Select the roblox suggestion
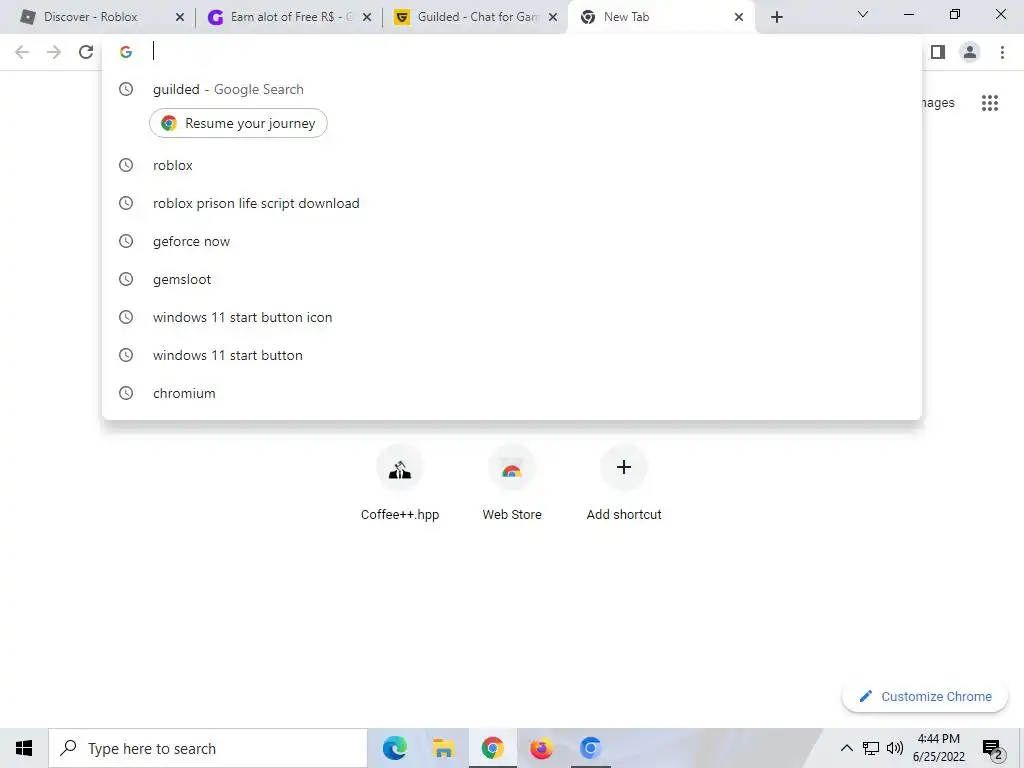The width and height of the screenshot is (1024, 768). pyautogui.click(x=511, y=165)
